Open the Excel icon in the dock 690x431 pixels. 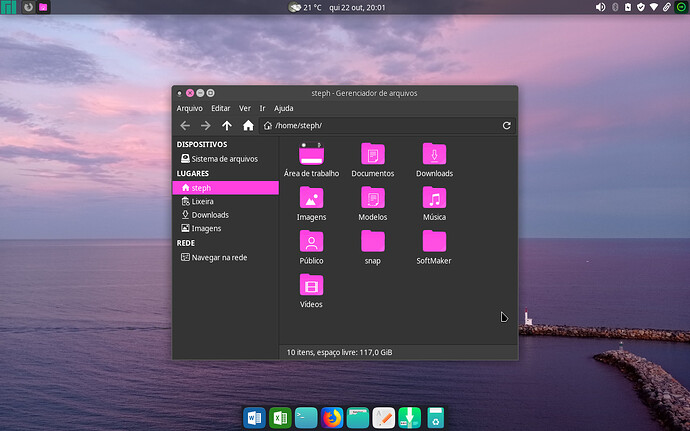click(x=280, y=417)
